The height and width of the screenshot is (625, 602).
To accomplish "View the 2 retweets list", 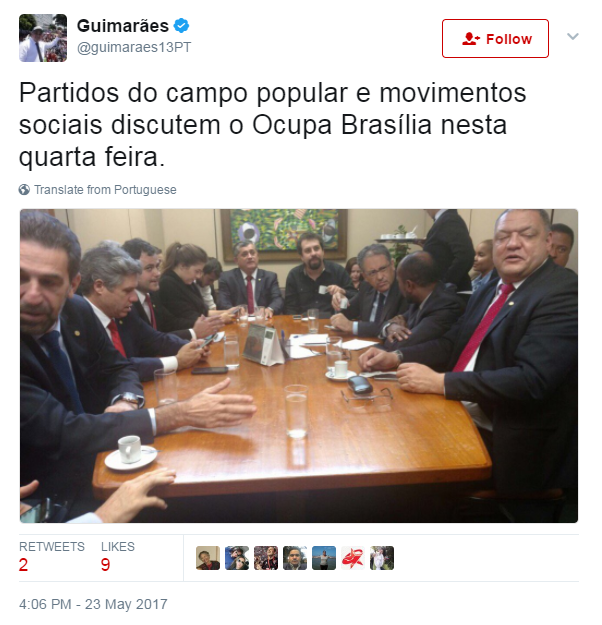I will tap(52, 557).
